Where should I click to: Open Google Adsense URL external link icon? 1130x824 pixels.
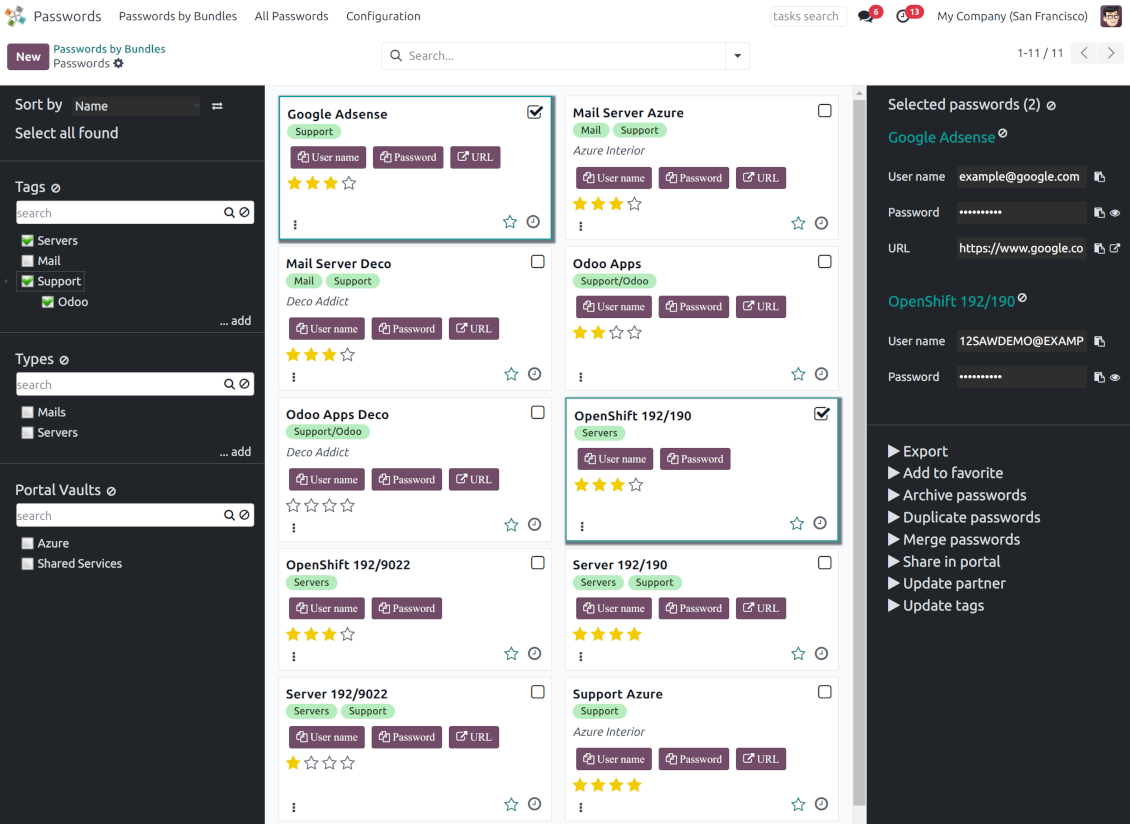click(1115, 248)
